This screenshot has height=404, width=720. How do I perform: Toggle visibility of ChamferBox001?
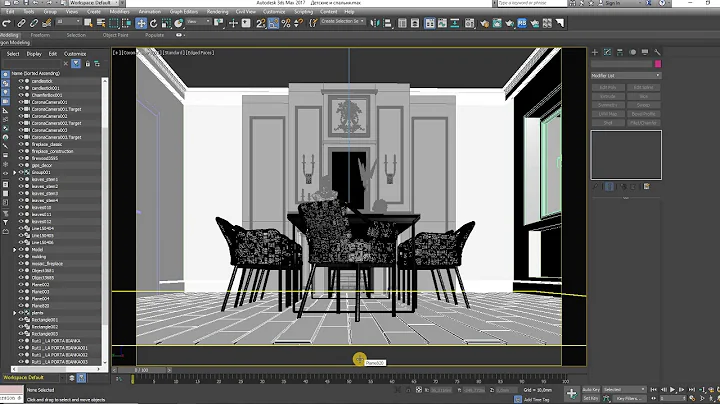21,95
